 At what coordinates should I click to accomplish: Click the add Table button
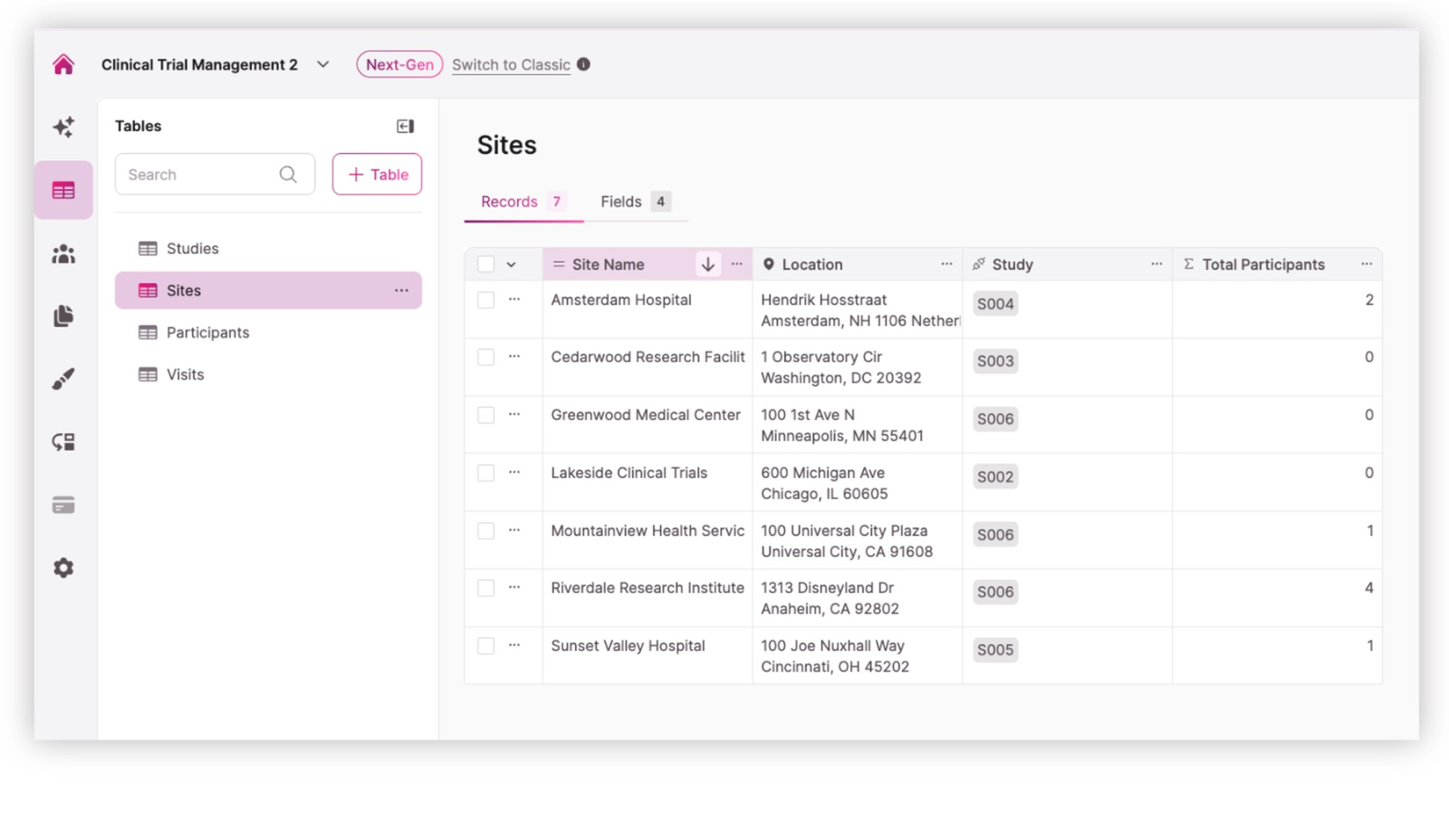(377, 175)
